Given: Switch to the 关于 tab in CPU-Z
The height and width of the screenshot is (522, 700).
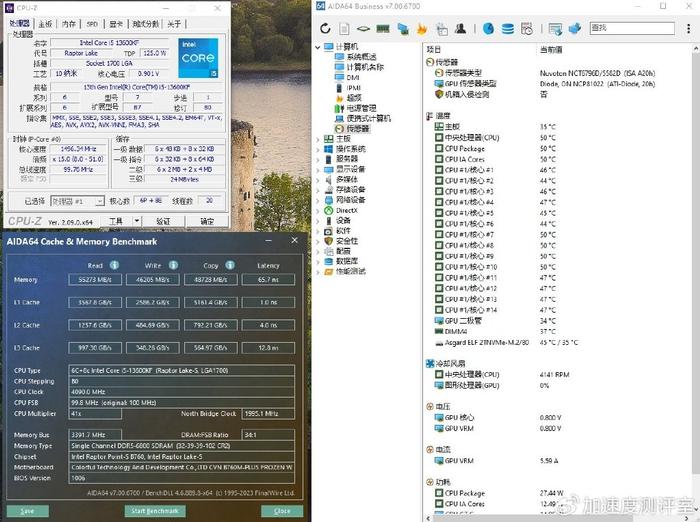Looking at the screenshot, I should pos(174,24).
